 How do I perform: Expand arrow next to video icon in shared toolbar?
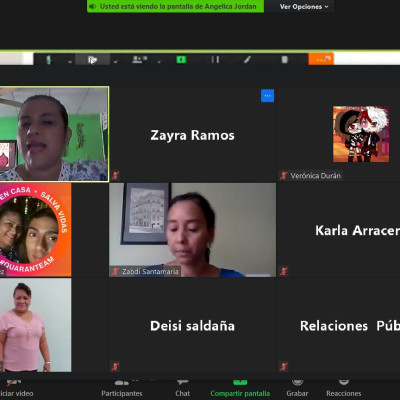click(x=115, y=61)
